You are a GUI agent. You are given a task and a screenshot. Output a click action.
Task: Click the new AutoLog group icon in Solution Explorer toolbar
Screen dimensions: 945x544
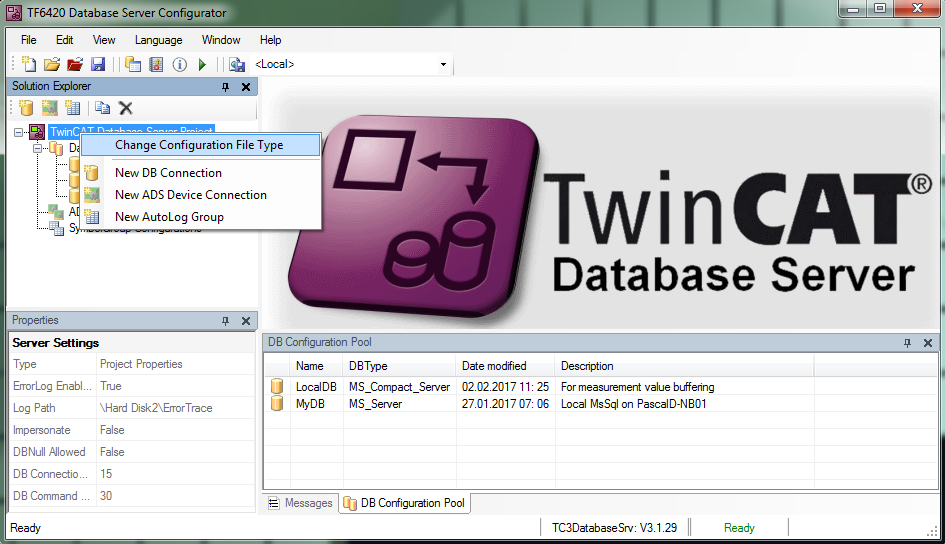coord(73,108)
